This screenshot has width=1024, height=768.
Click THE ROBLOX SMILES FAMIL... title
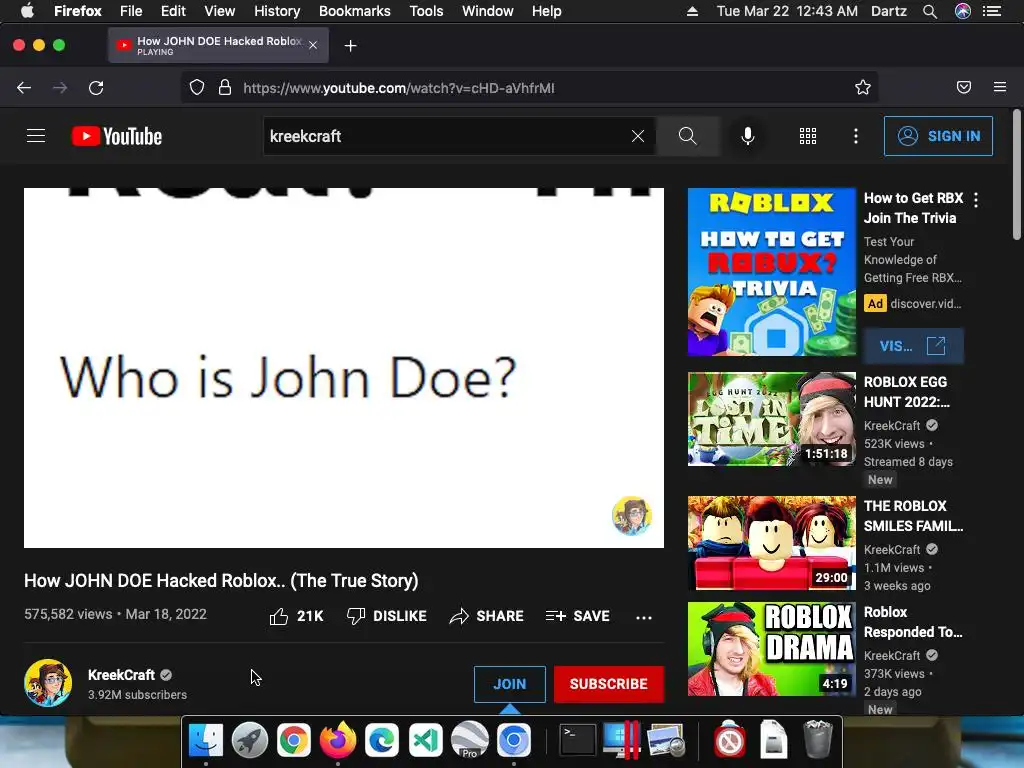click(913, 516)
